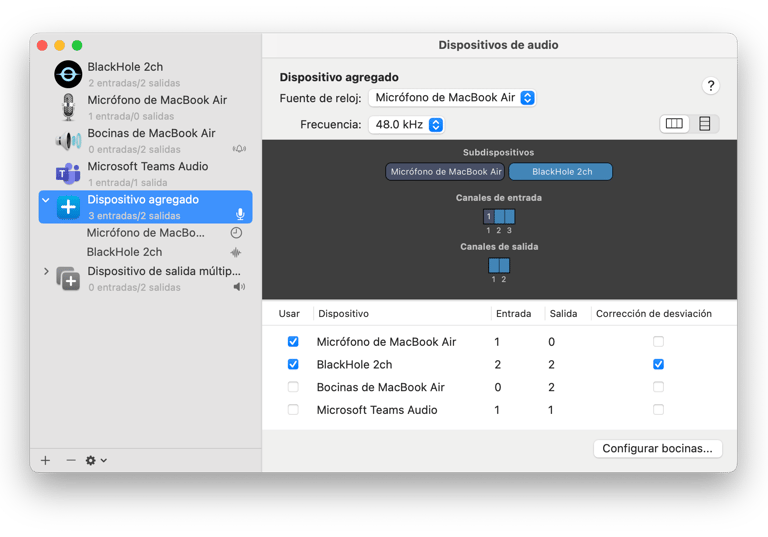Select output channel 1 block
The width and height of the screenshot is (768, 537).
[x=494, y=266]
